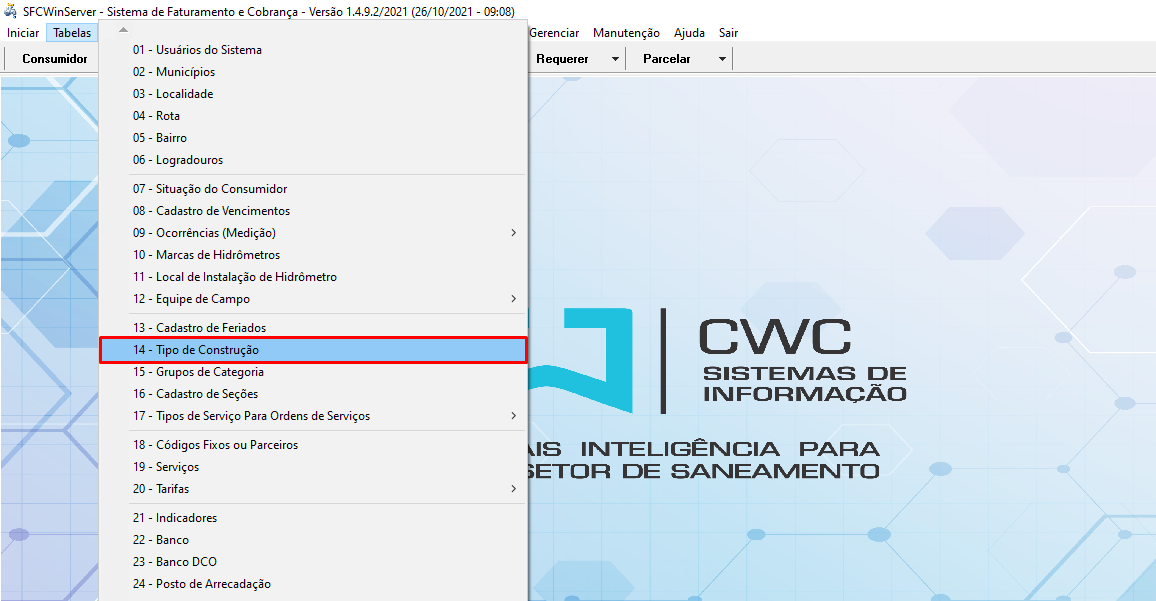Choose 02 - Municípios menu entry

click(173, 72)
